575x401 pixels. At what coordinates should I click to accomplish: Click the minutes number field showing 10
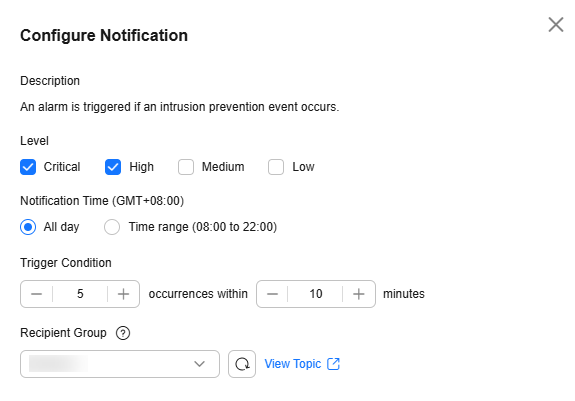pos(316,294)
